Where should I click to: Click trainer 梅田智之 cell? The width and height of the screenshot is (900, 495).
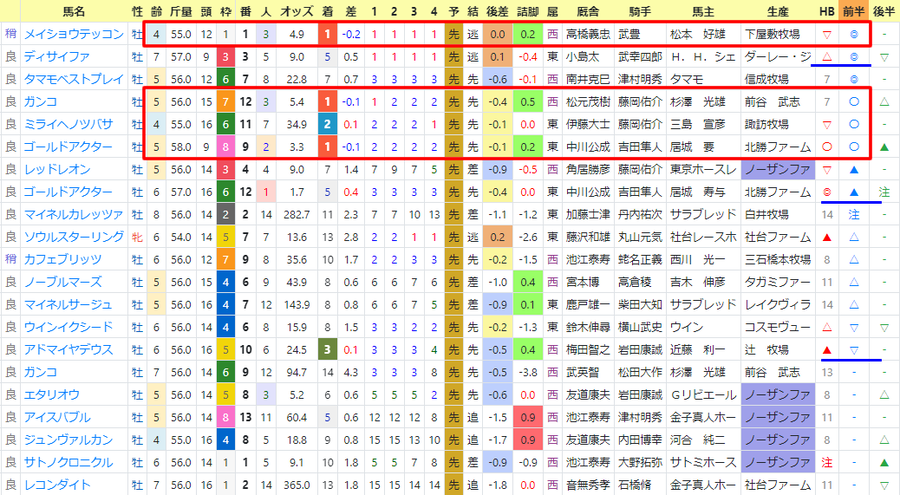pyautogui.click(x=588, y=350)
